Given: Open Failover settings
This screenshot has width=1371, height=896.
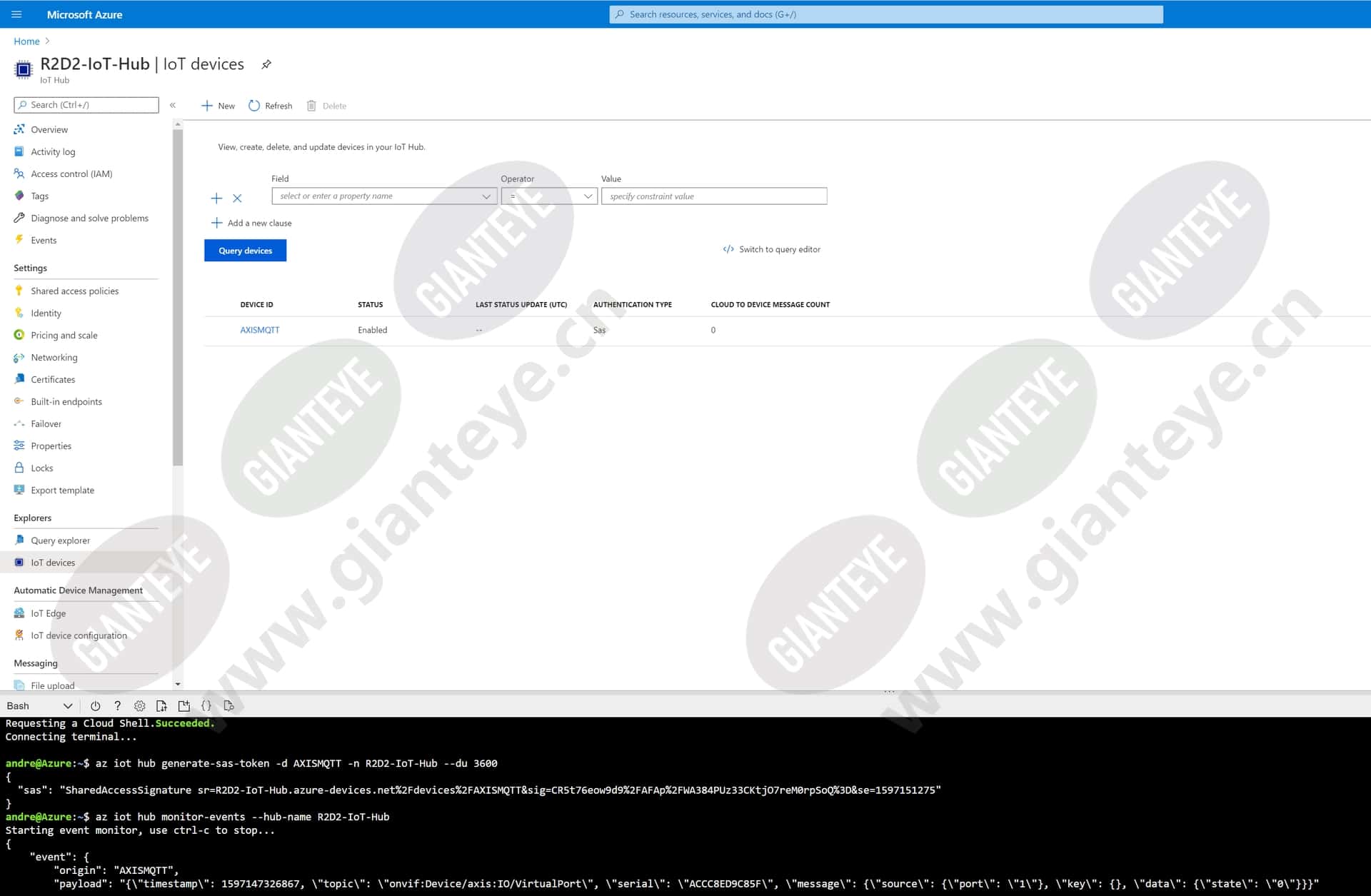Looking at the screenshot, I should [x=46, y=423].
